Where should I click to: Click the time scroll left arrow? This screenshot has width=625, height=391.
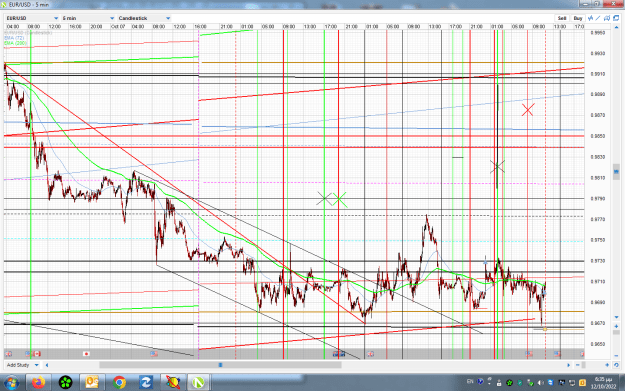47,365
